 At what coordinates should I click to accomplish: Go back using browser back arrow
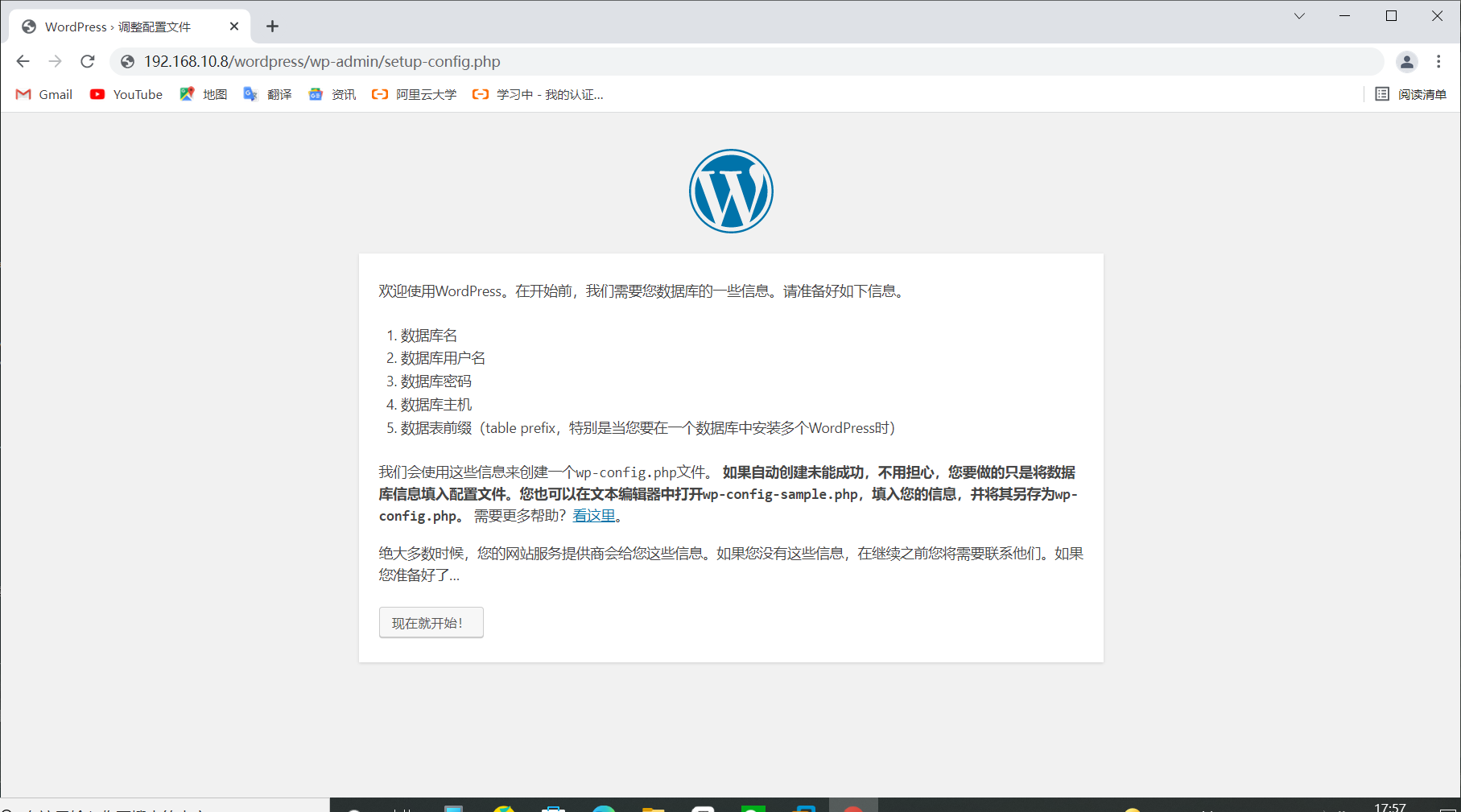[23, 61]
